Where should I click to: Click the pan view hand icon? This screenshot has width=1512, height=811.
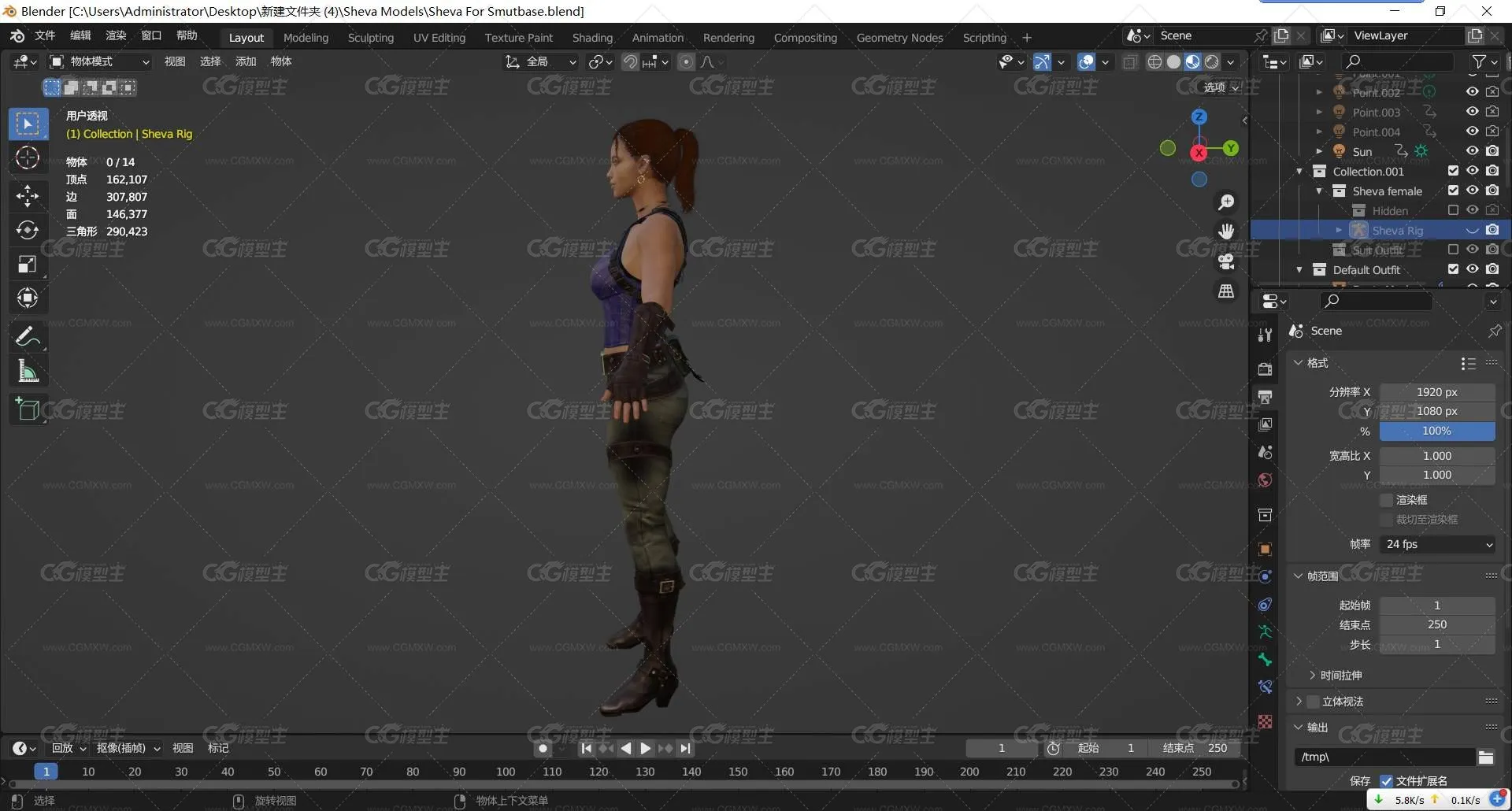(x=1226, y=231)
